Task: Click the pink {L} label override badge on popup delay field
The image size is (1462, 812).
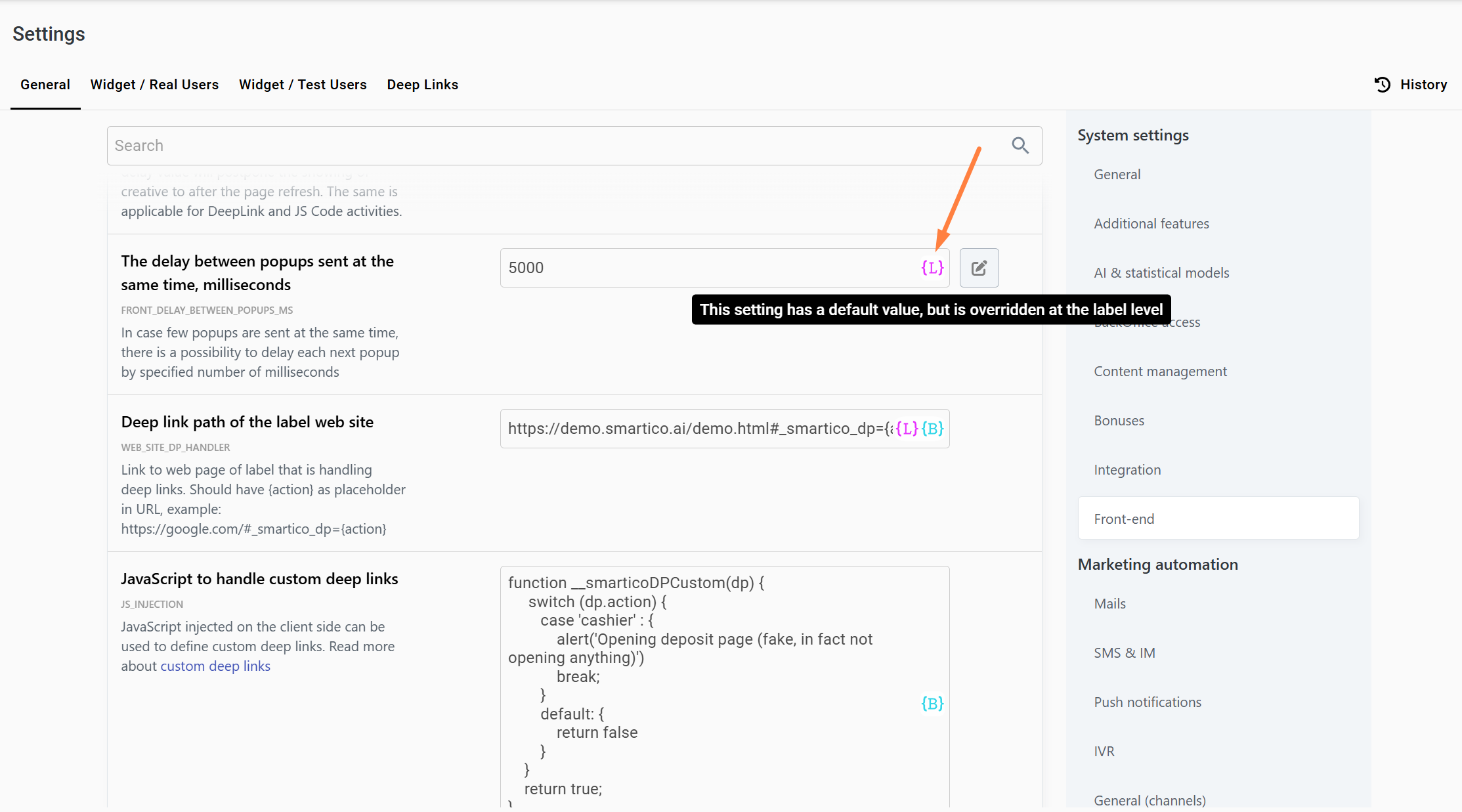Action: 932,268
